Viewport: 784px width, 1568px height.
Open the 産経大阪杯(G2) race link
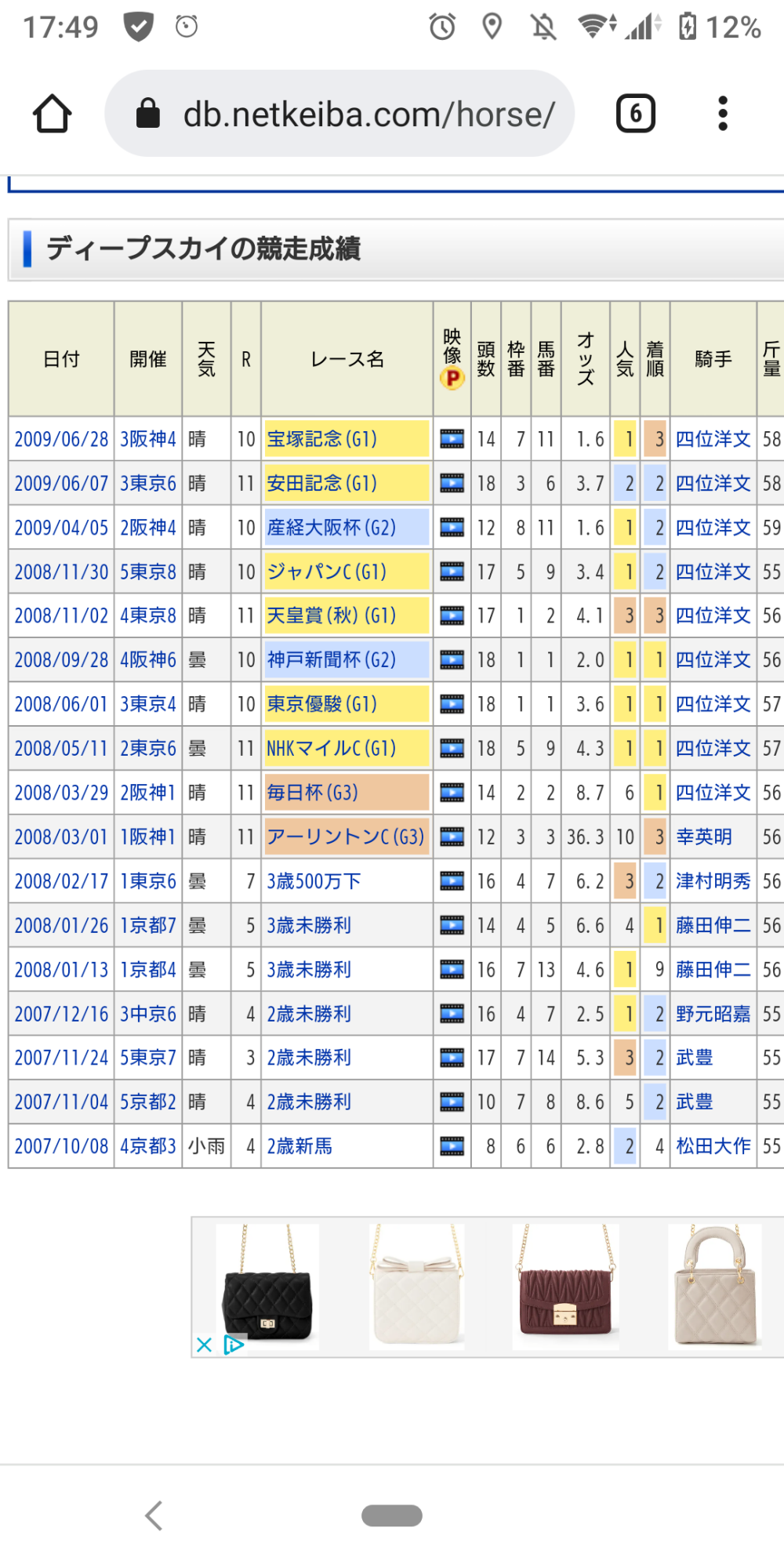pyautogui.click(x=332, y=528)
